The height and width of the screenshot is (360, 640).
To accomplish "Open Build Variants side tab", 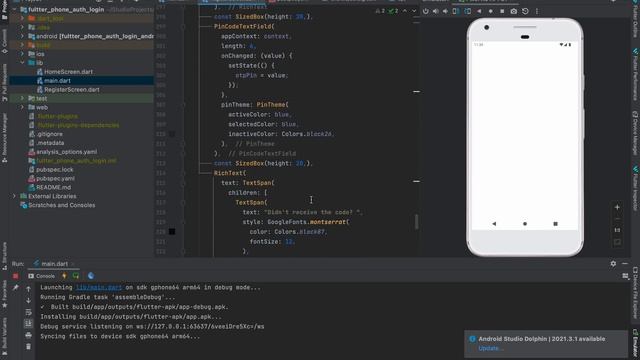I will click(x=4, y=335).
